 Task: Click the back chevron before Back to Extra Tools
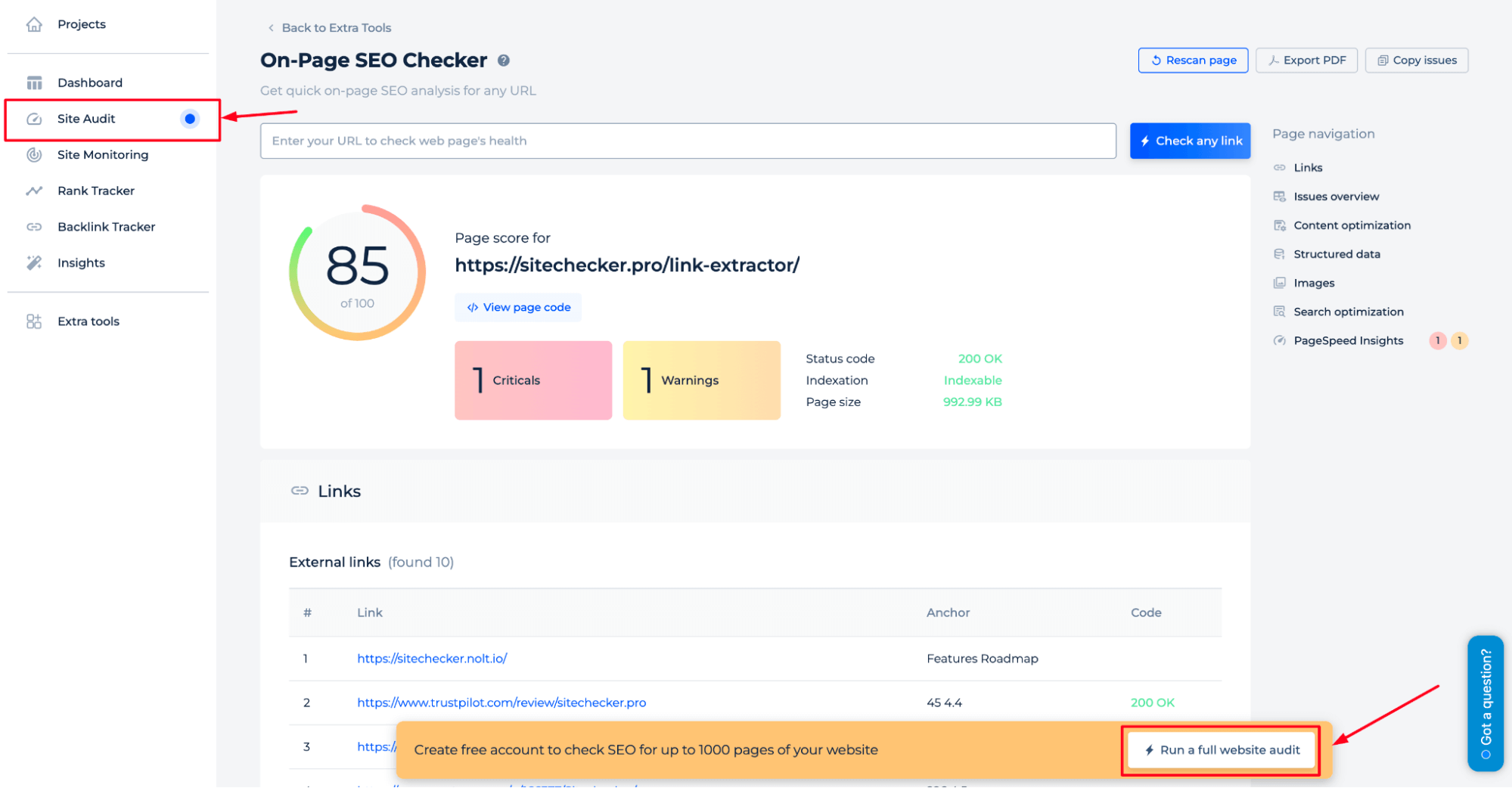point(271,28)
